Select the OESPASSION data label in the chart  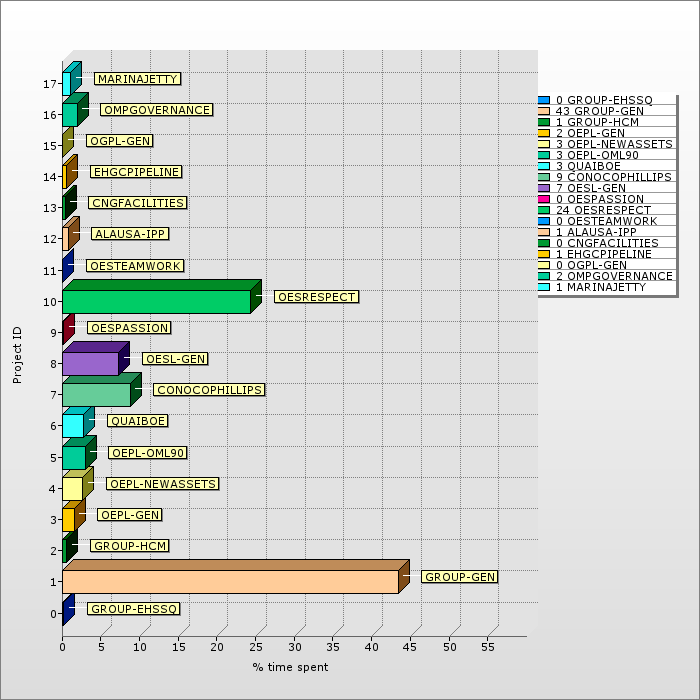129,328
